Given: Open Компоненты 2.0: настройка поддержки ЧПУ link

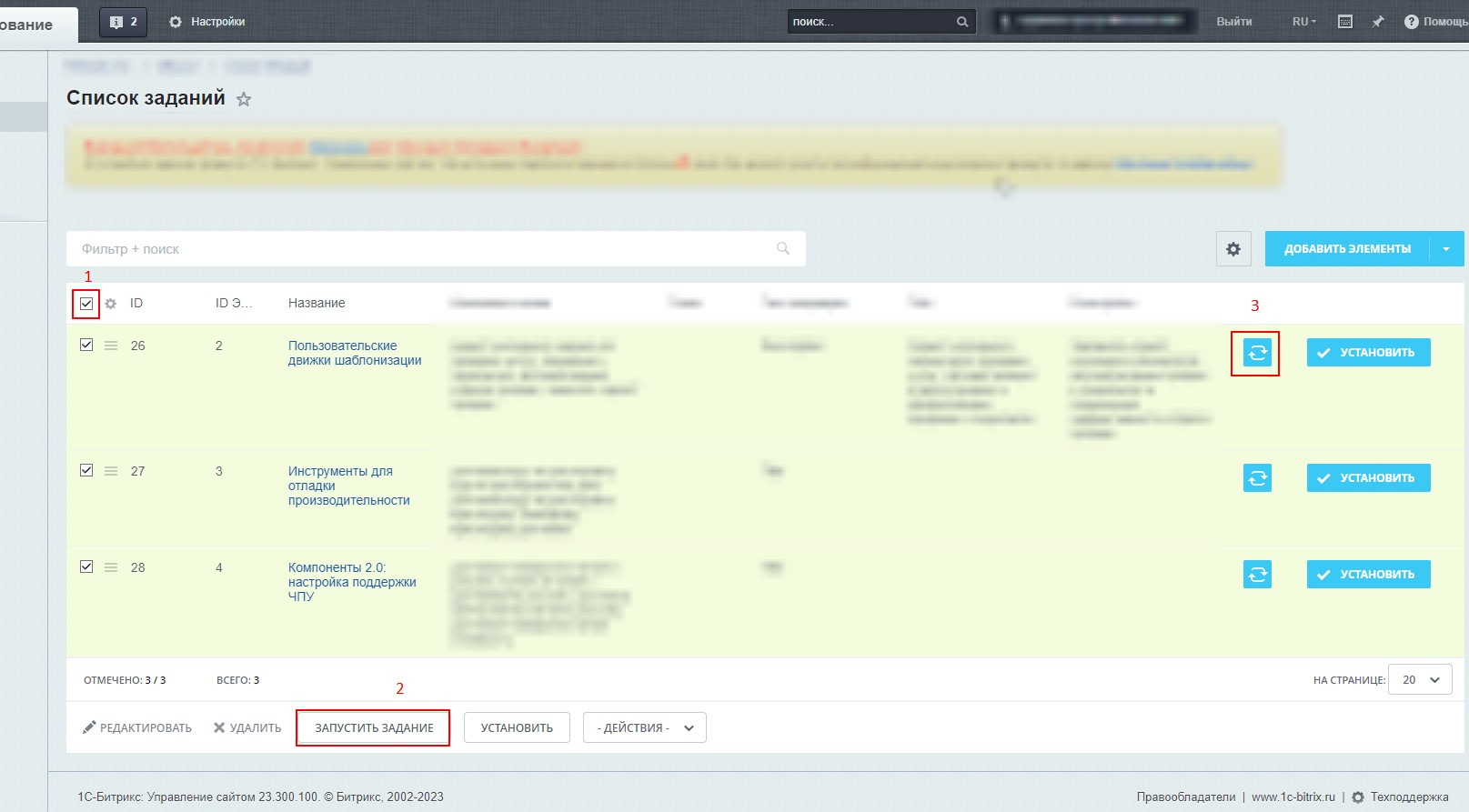Looking at the screenshot, I should 352,582.
